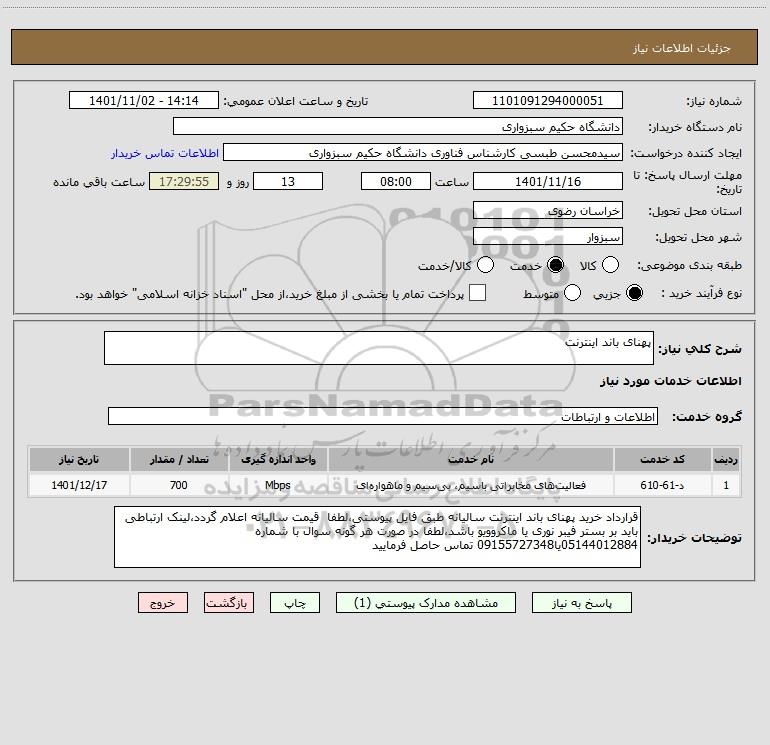This screenshot has height=745, width=770.
Task: Click the بازگشت back button
Action: pos(229,603)
